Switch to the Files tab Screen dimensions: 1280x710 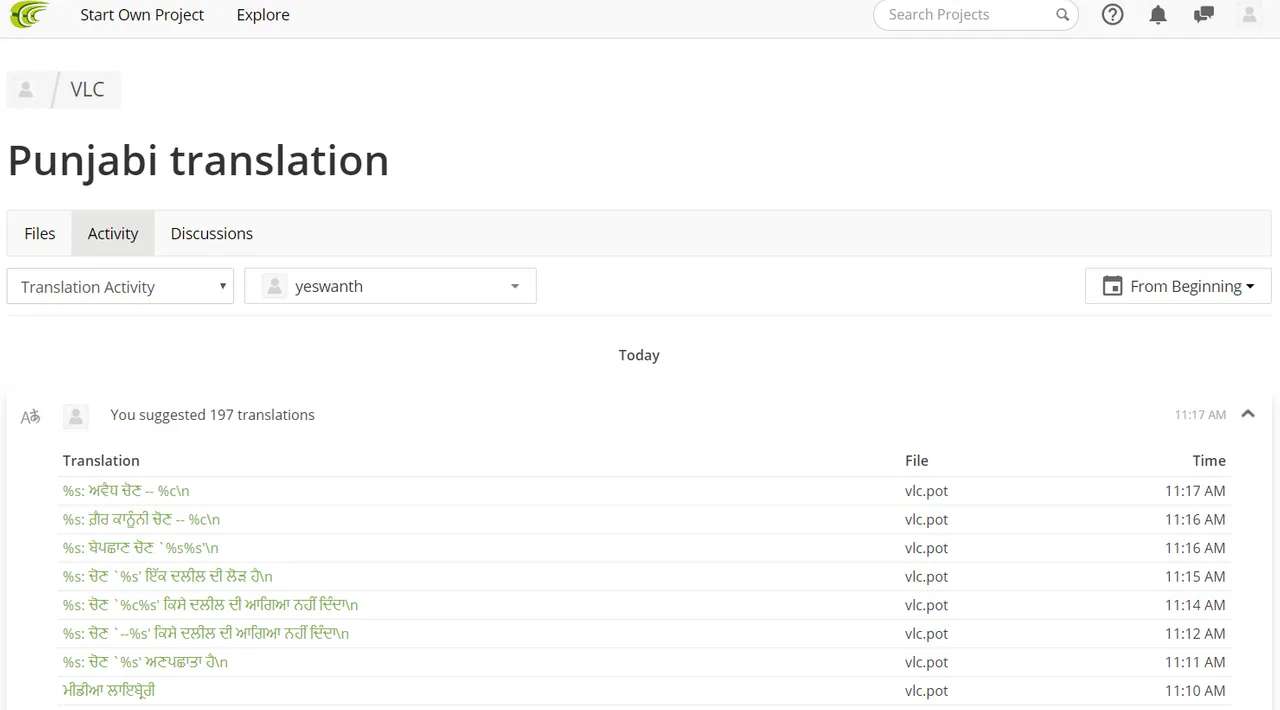tap(40, 233)
